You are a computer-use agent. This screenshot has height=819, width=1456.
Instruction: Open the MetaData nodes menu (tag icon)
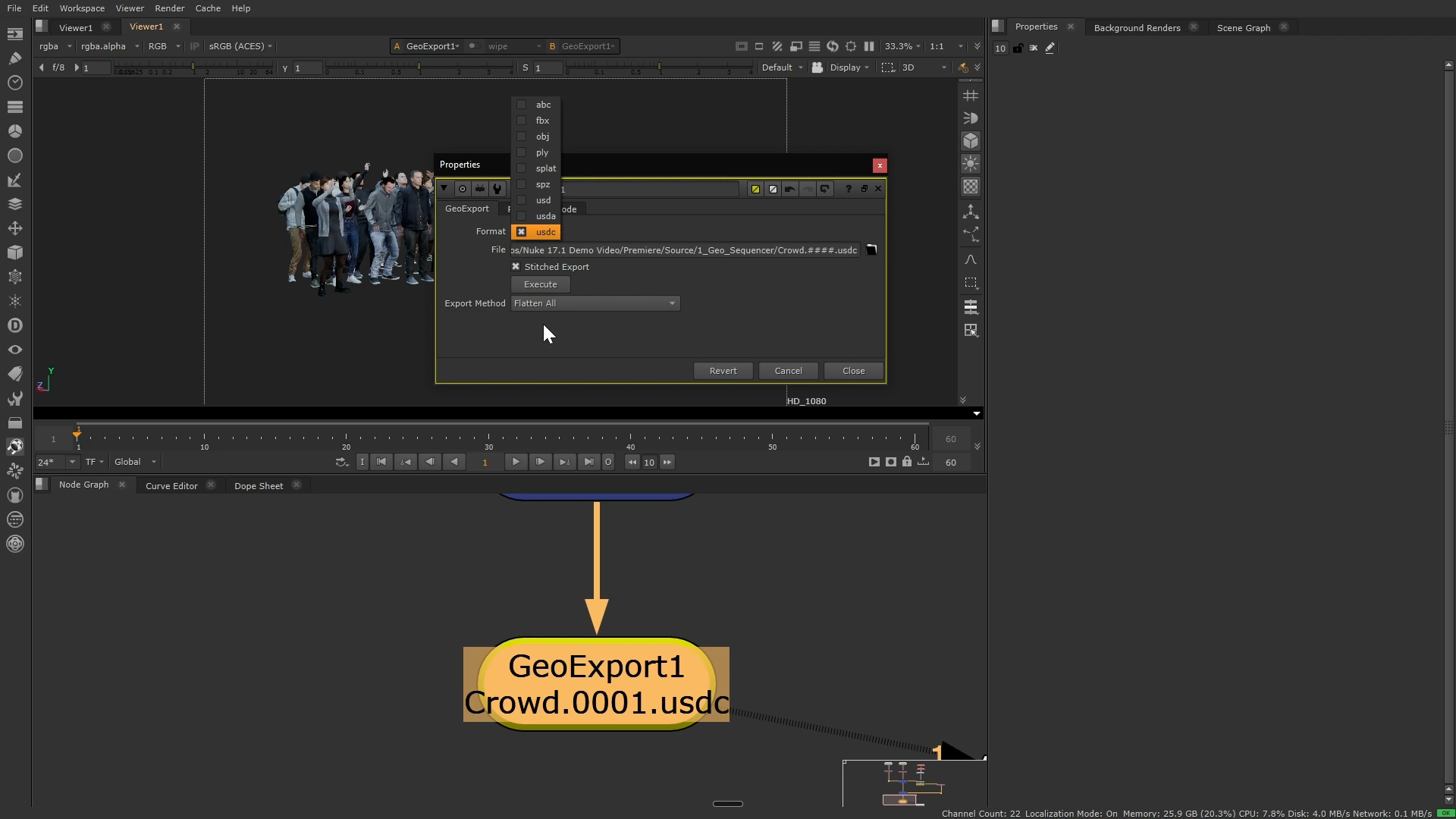tap(15, 374)
